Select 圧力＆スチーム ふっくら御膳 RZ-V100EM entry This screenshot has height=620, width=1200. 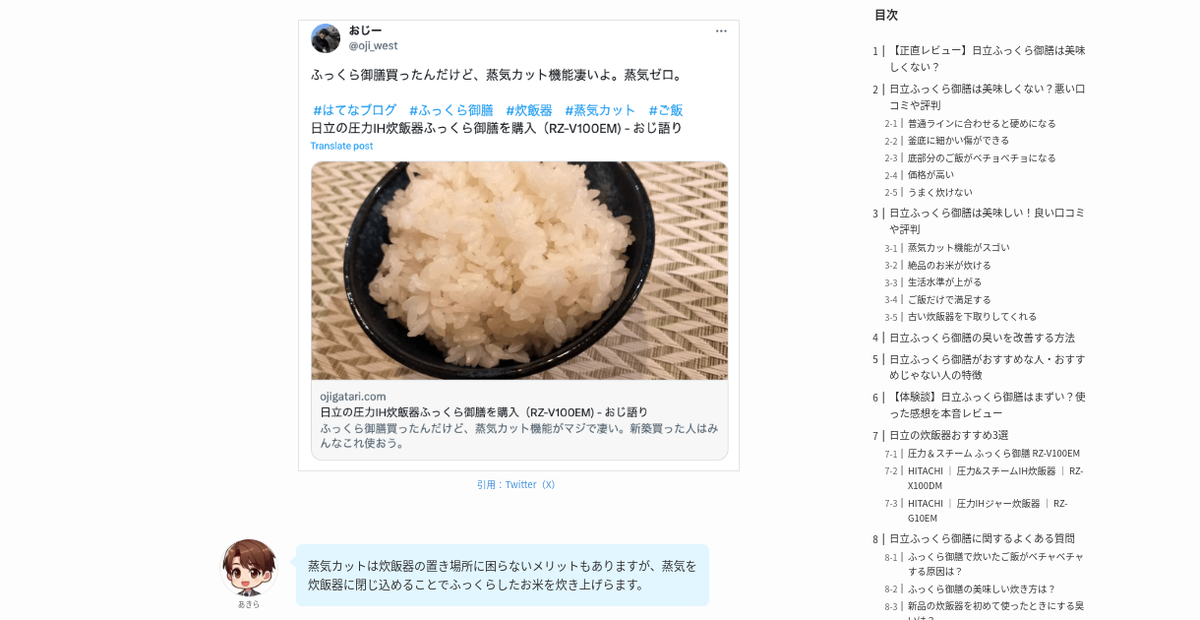[x=993, y=454]
